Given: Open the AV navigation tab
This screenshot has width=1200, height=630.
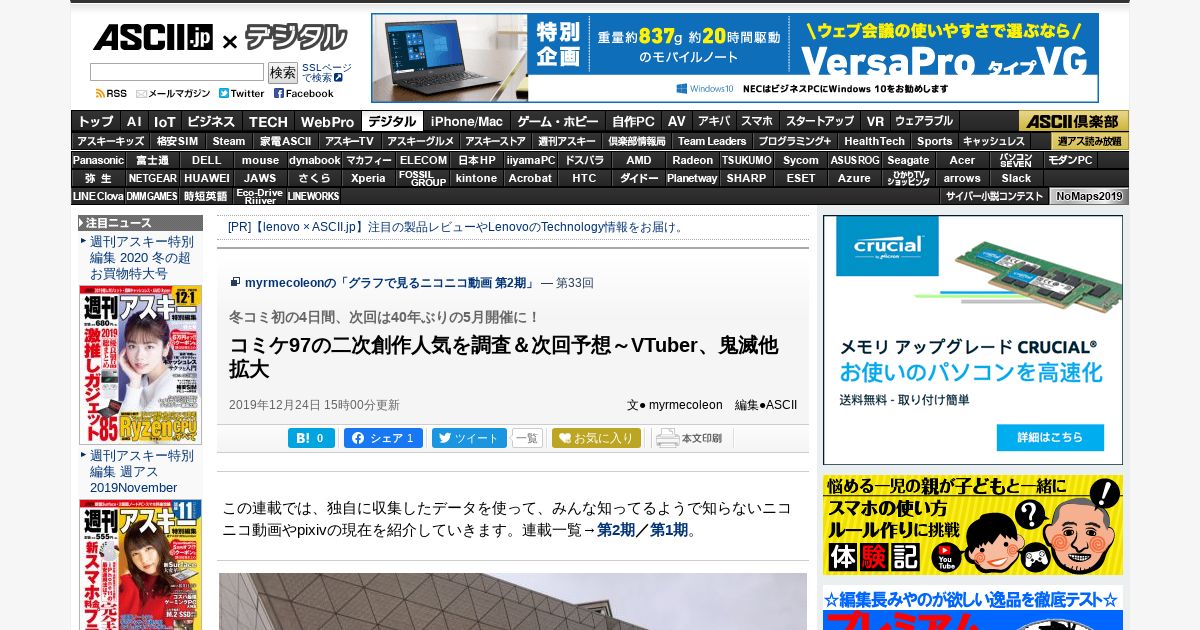Looking at the screenshot, I should click(x=677, y=121).
